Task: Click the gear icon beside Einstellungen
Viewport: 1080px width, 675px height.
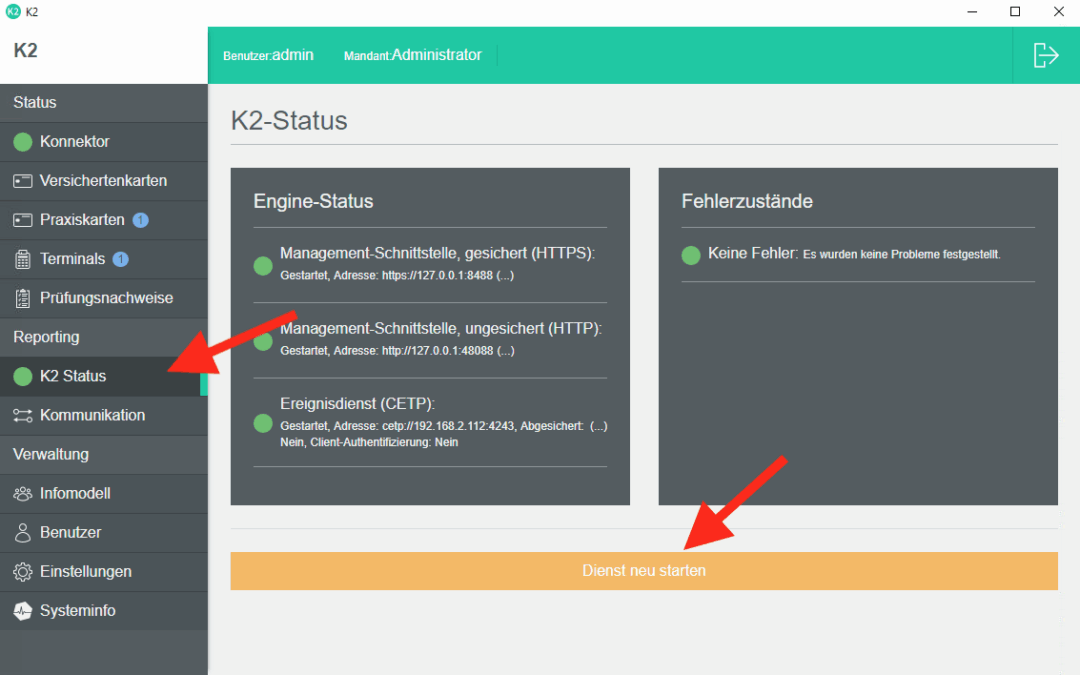Action: [23, 572]
